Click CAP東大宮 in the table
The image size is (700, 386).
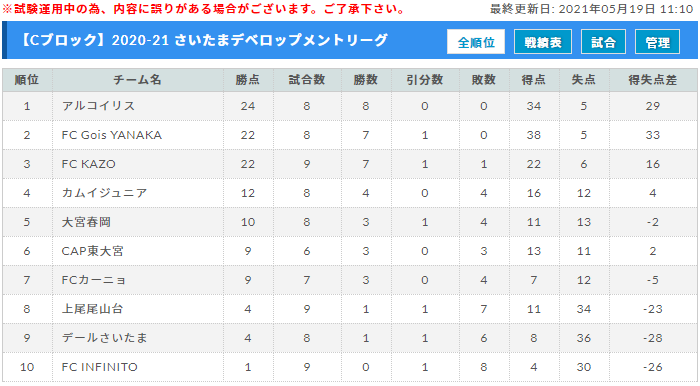(x=92, y=251)
